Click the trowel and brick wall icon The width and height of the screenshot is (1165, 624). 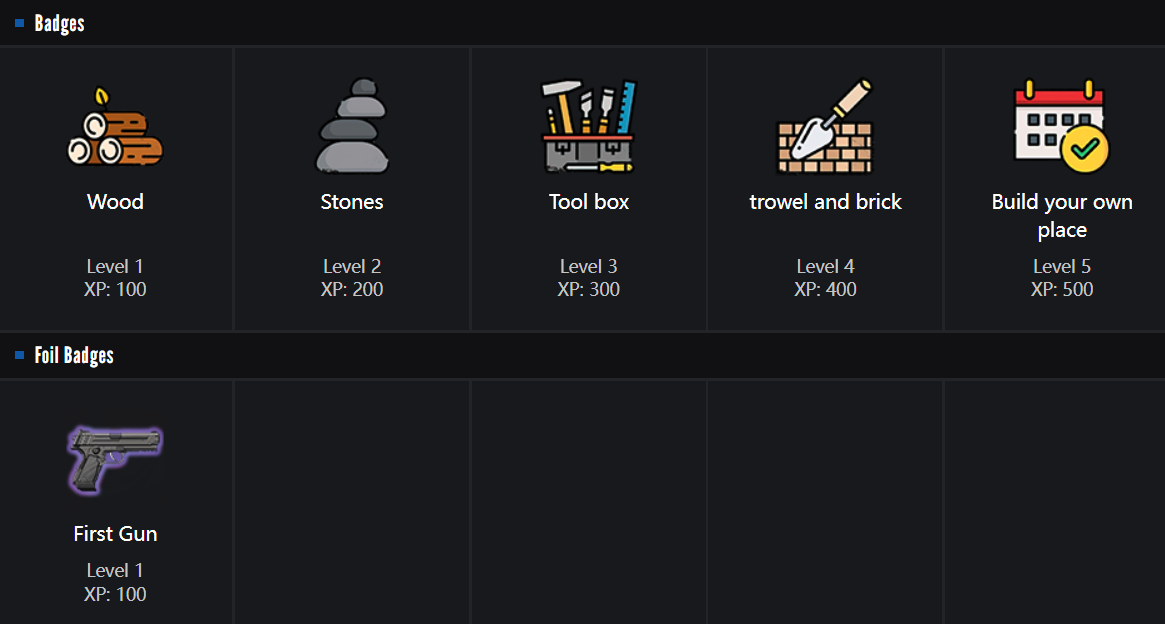click(x=825, y=127)
